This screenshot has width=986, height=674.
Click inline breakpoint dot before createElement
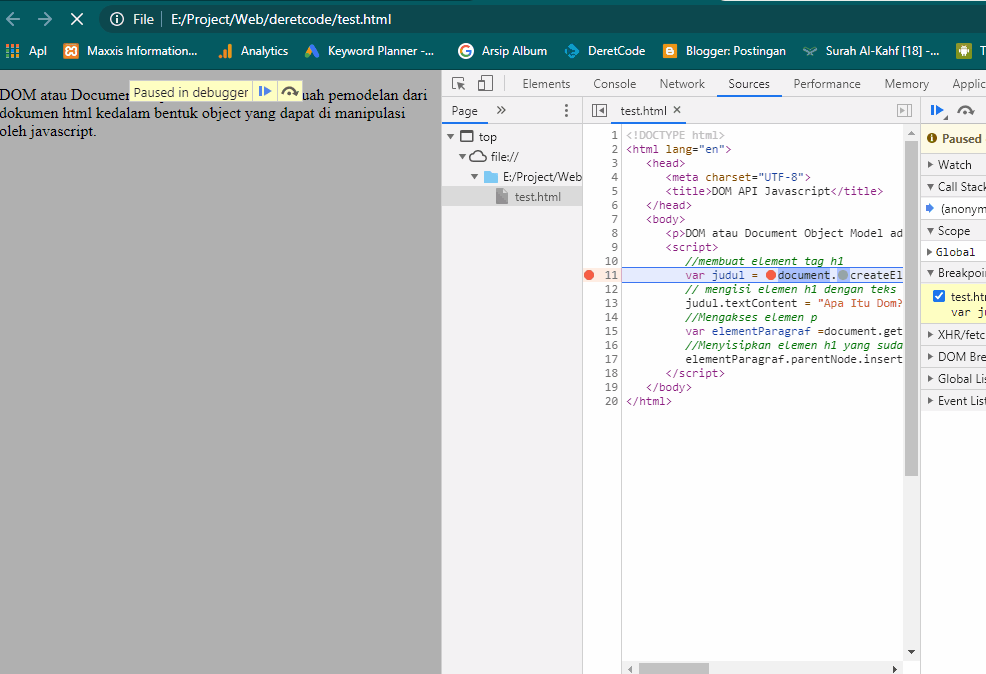click(x=843, y=275)
